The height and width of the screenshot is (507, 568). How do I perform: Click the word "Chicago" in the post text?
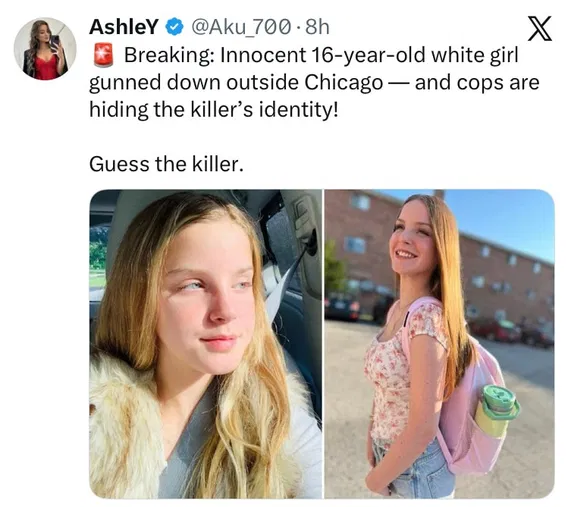click(343, 83)
